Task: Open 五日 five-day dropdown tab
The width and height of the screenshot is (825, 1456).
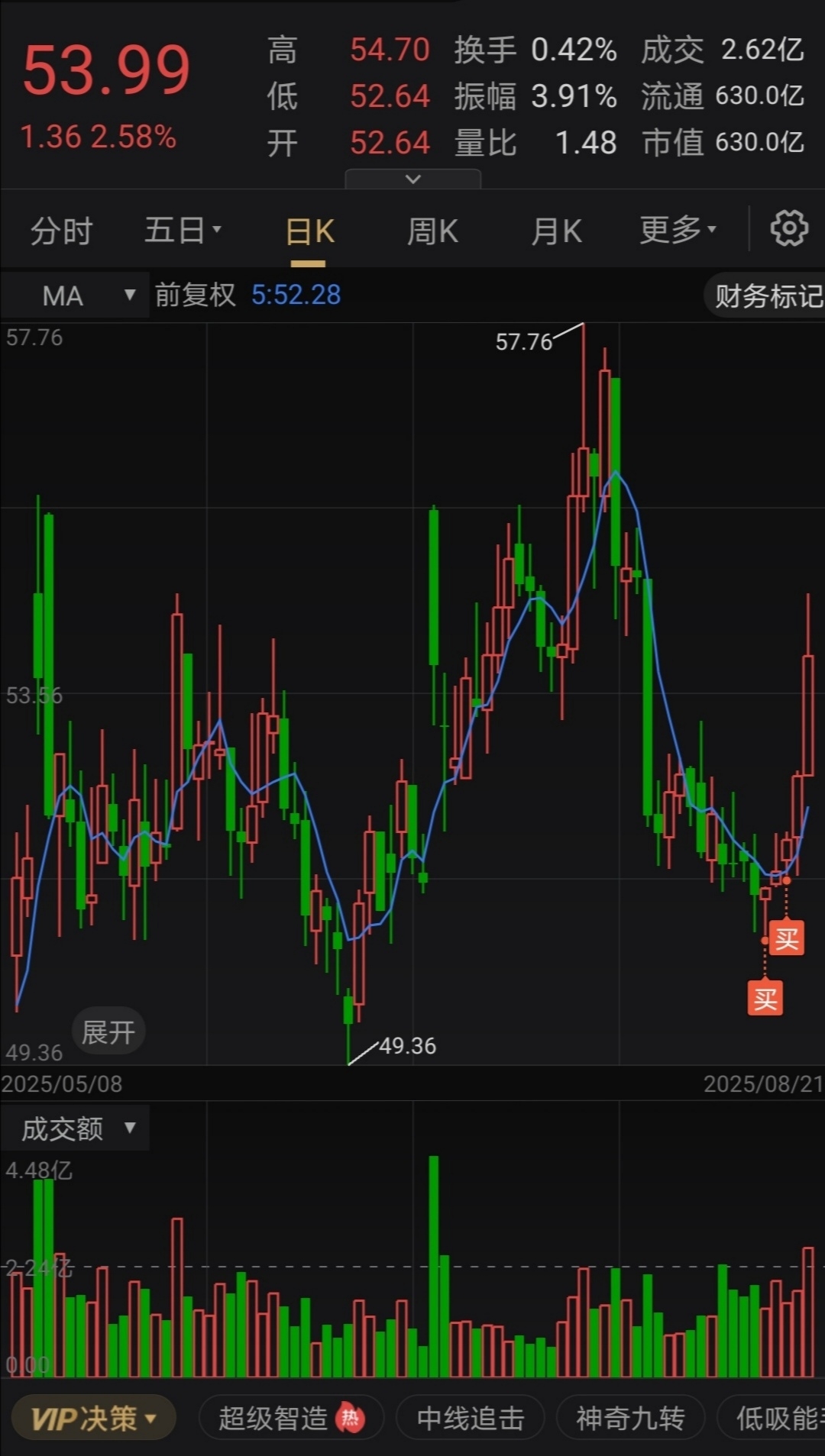Action: [x=183, y=230]
